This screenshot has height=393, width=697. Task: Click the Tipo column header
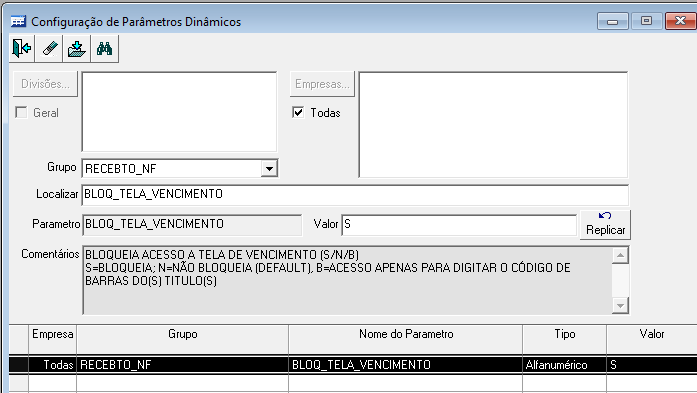(565, 339)
